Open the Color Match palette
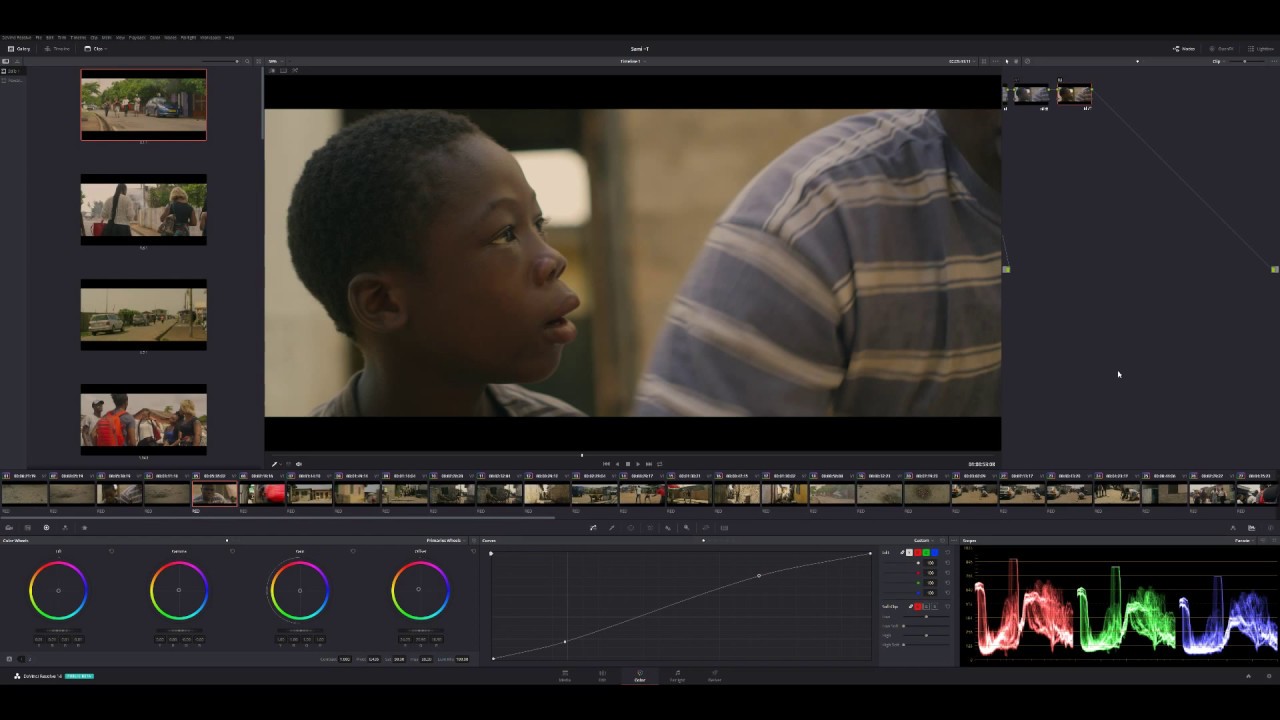This screenshot has width=1280, height=720. (x=28, y=527)
